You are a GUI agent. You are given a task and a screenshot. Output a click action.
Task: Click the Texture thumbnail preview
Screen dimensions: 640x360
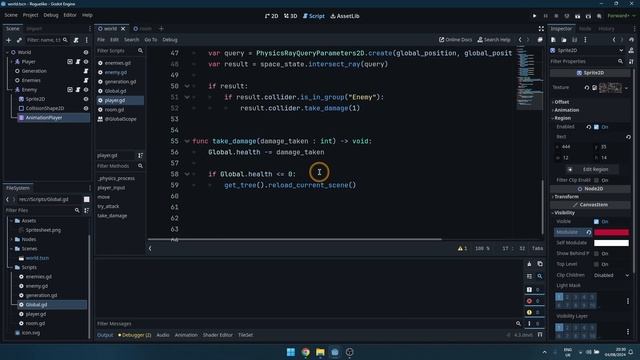pos(610,88)
